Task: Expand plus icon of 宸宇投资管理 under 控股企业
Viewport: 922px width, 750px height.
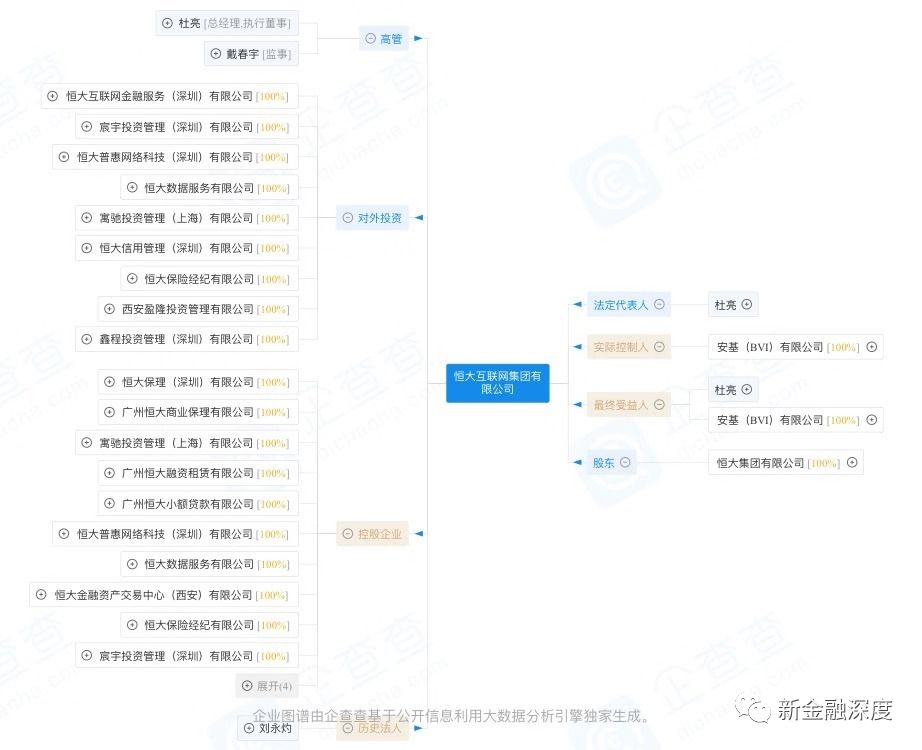Action: click(x=86, y=655)
